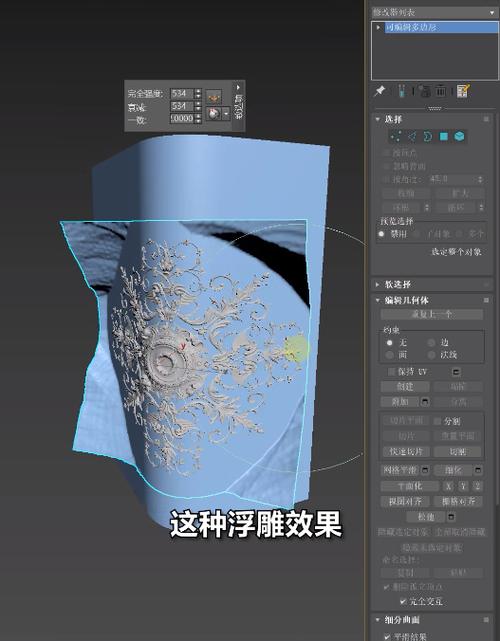The image size is (500, 641).
Task: Click 细分曲面 rollout grip handle icon
Action: (486, 620)
